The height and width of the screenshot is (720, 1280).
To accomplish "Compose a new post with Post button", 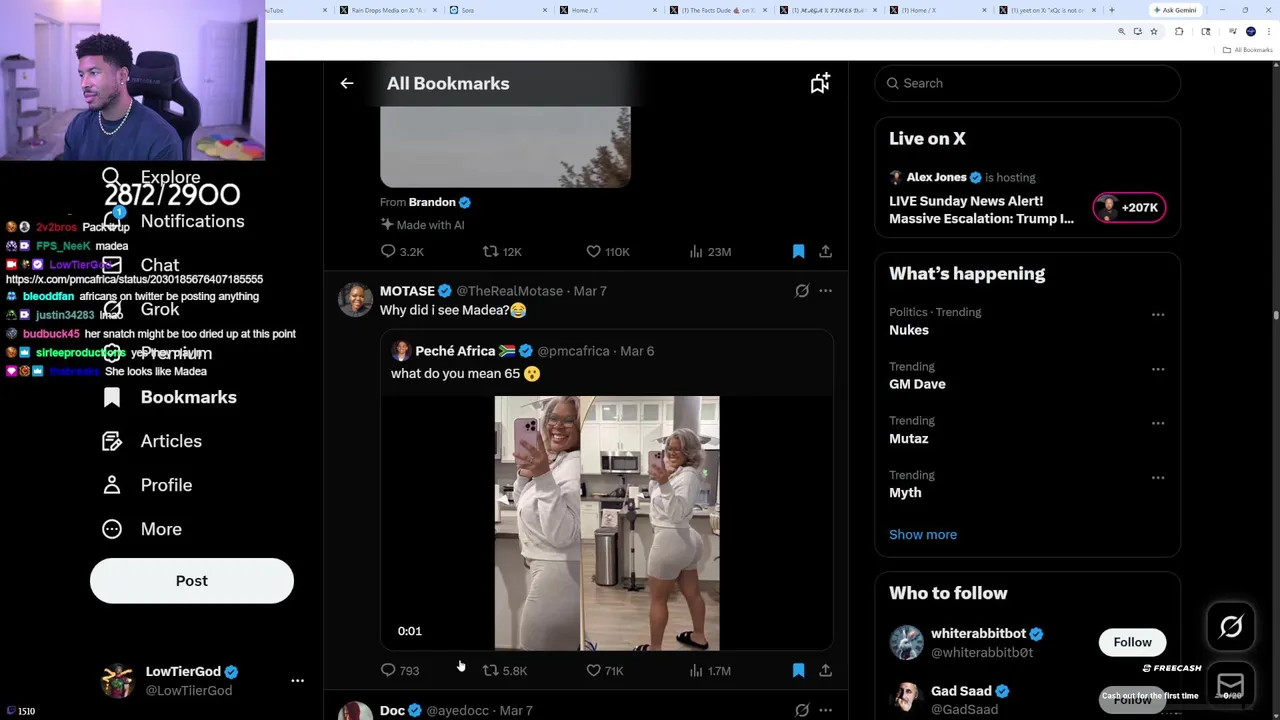I will pyautogui.click(x=192, y=581).
